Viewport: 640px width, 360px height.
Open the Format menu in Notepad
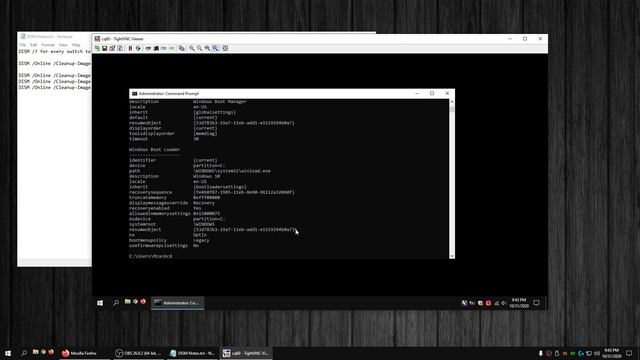pos(48,45)
